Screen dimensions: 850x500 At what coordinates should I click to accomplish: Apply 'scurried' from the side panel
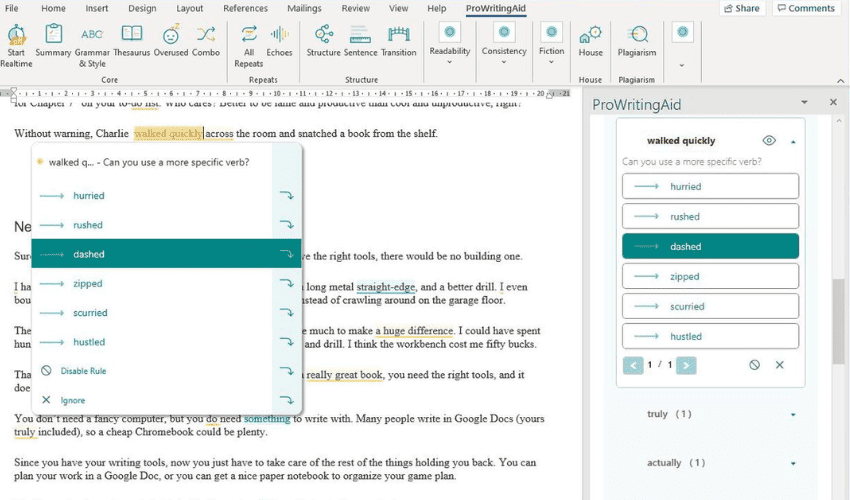[710, 306]
